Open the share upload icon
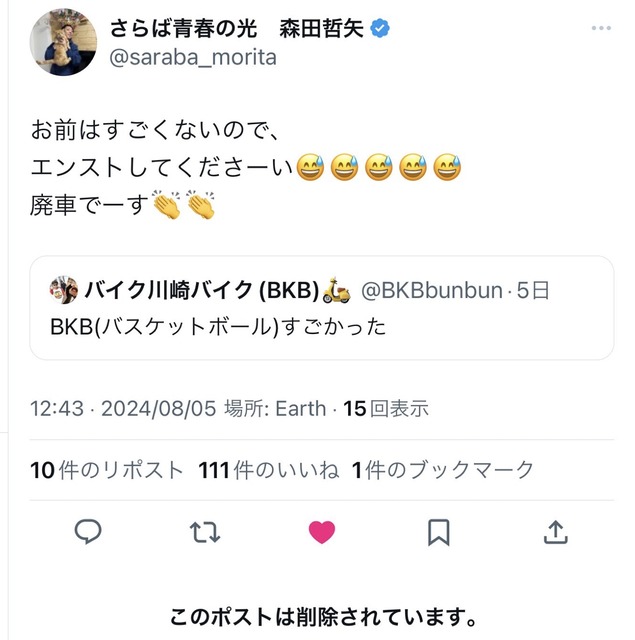 coord(555,532)
